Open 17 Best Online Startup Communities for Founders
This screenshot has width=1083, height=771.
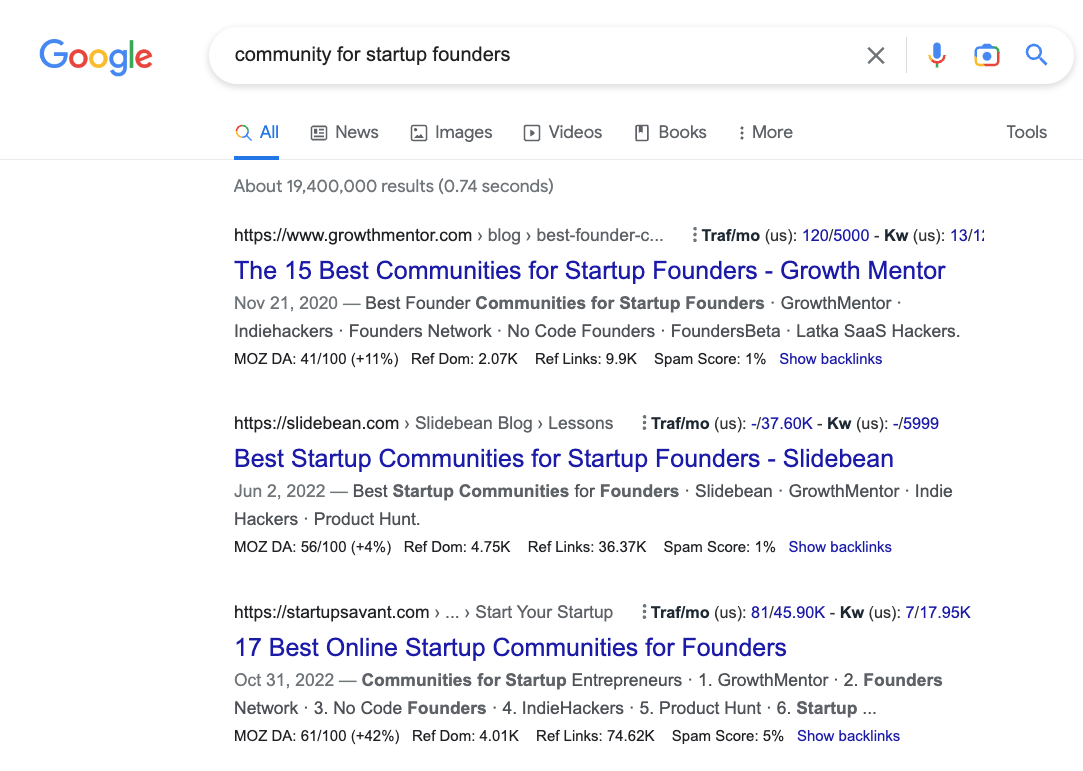coord(510,647)
